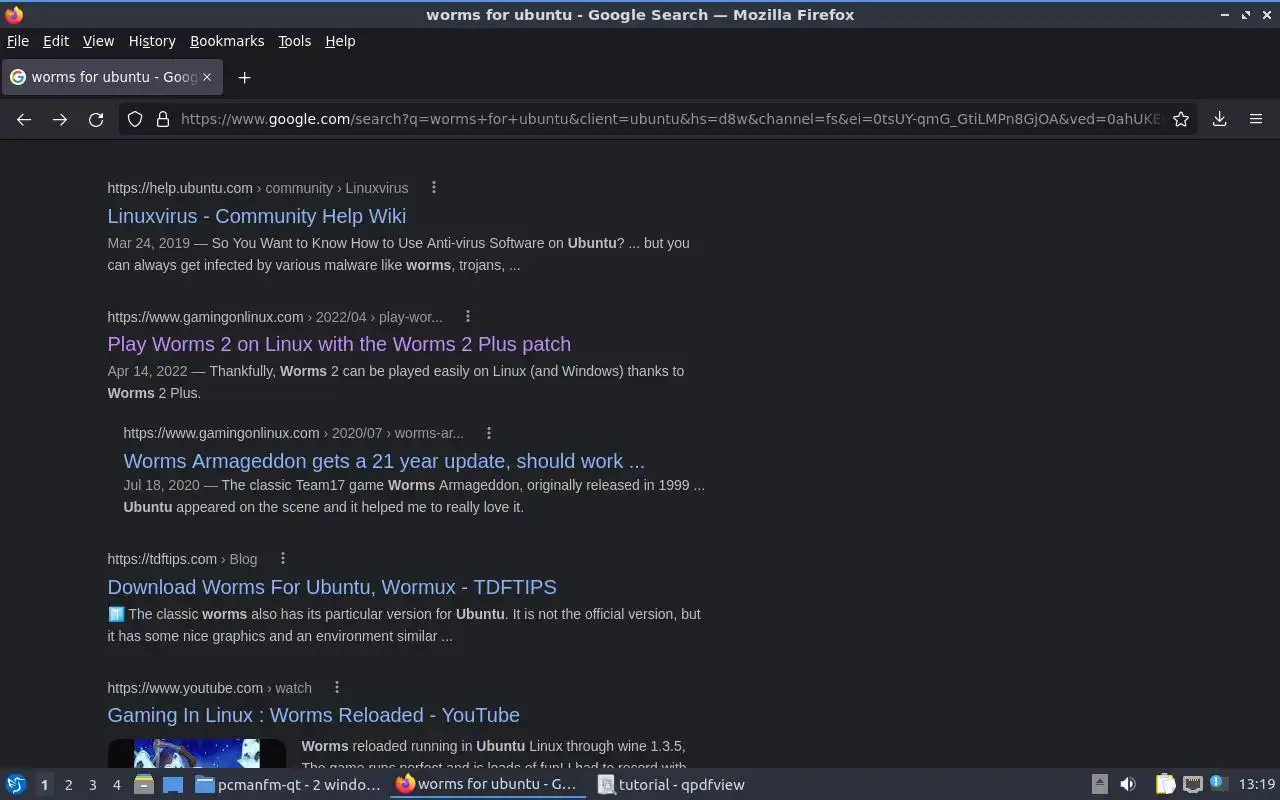Viewport: 1280px width, 800px height.
Task: Open 'Linuxvirus - Community Help Wiki' link
Action: (x=257, y=216)
